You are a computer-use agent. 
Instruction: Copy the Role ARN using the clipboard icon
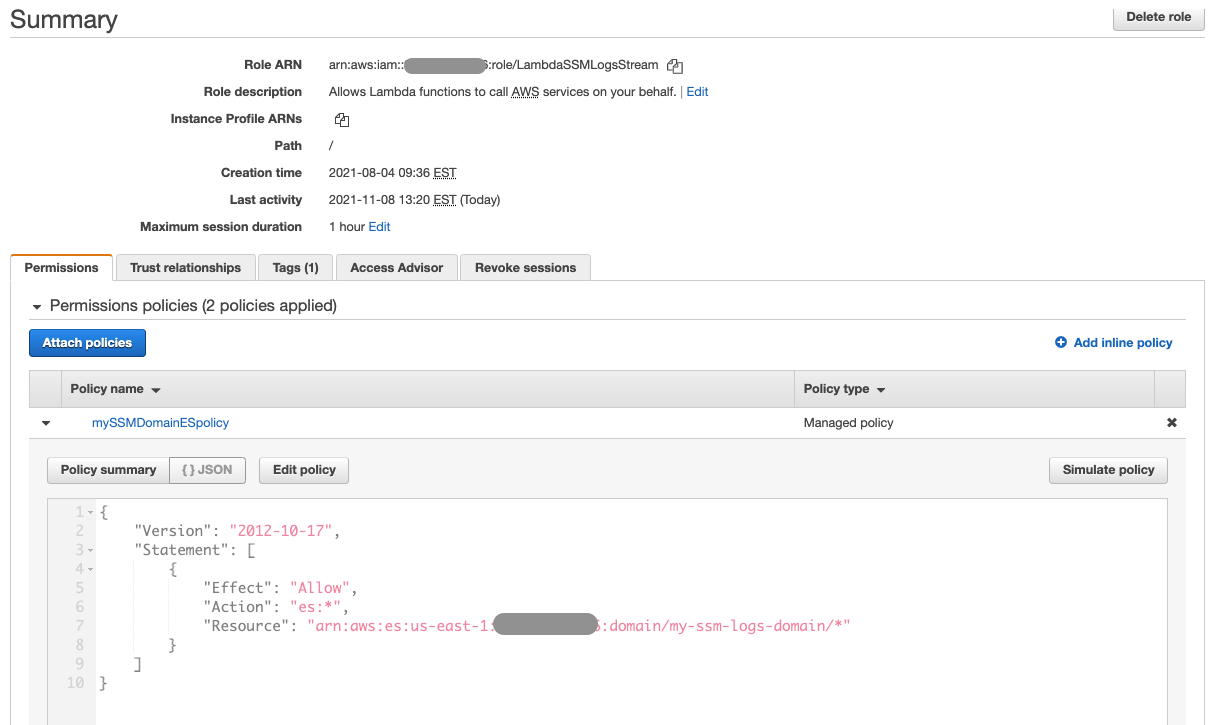click(674, 65)
